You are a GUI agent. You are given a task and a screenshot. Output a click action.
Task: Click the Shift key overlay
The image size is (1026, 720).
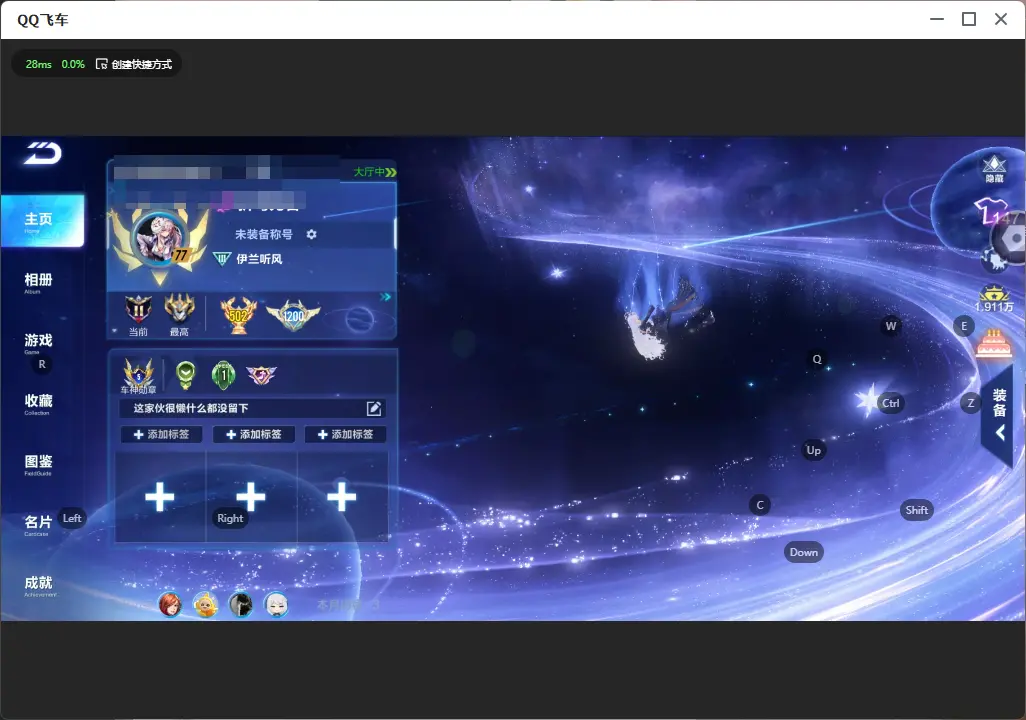tap(917, 511)
